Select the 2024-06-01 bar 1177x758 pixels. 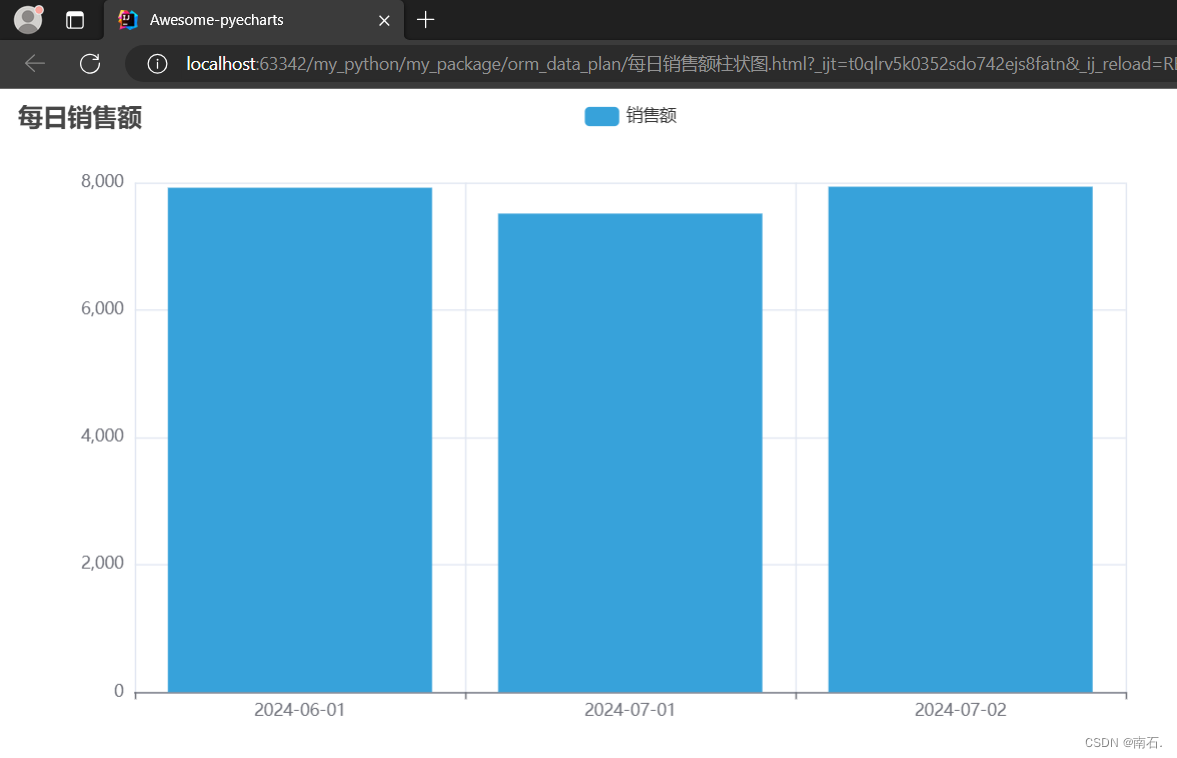[300, 440]
